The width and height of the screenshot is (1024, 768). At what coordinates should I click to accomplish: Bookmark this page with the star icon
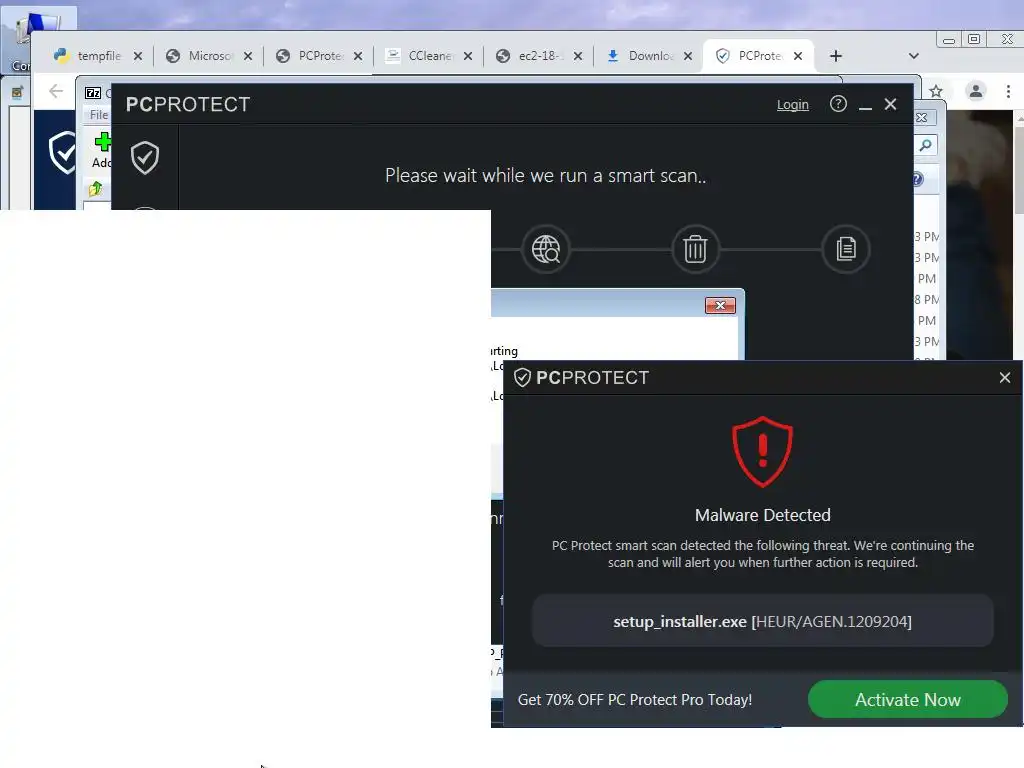pos(936,91)
